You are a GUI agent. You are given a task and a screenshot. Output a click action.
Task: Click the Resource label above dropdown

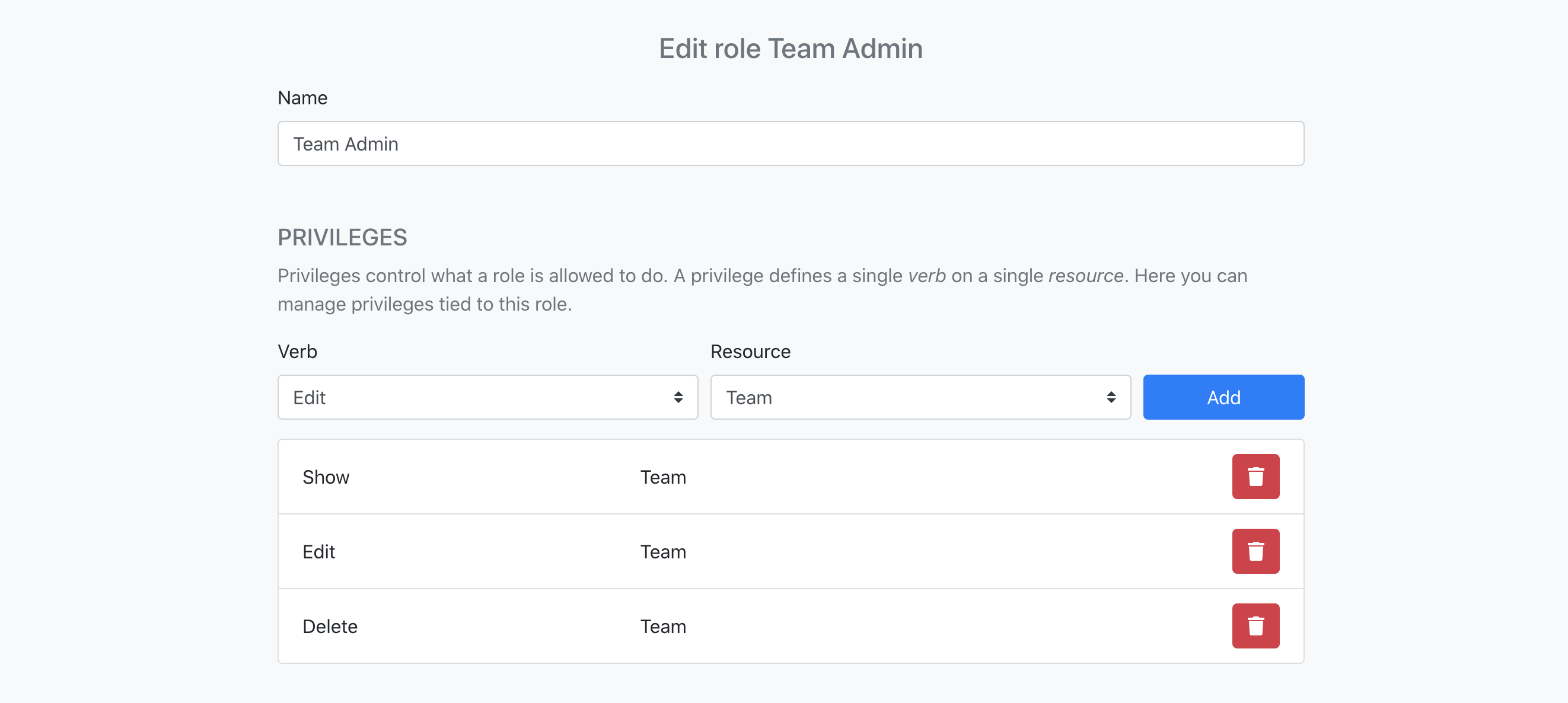(x=750, y=352)
